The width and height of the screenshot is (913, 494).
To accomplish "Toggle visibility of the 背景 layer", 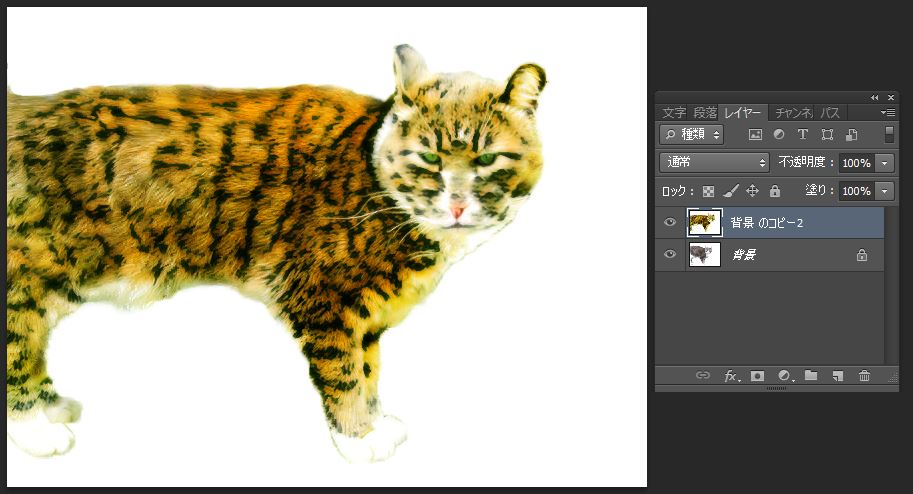I will point(670,255).
